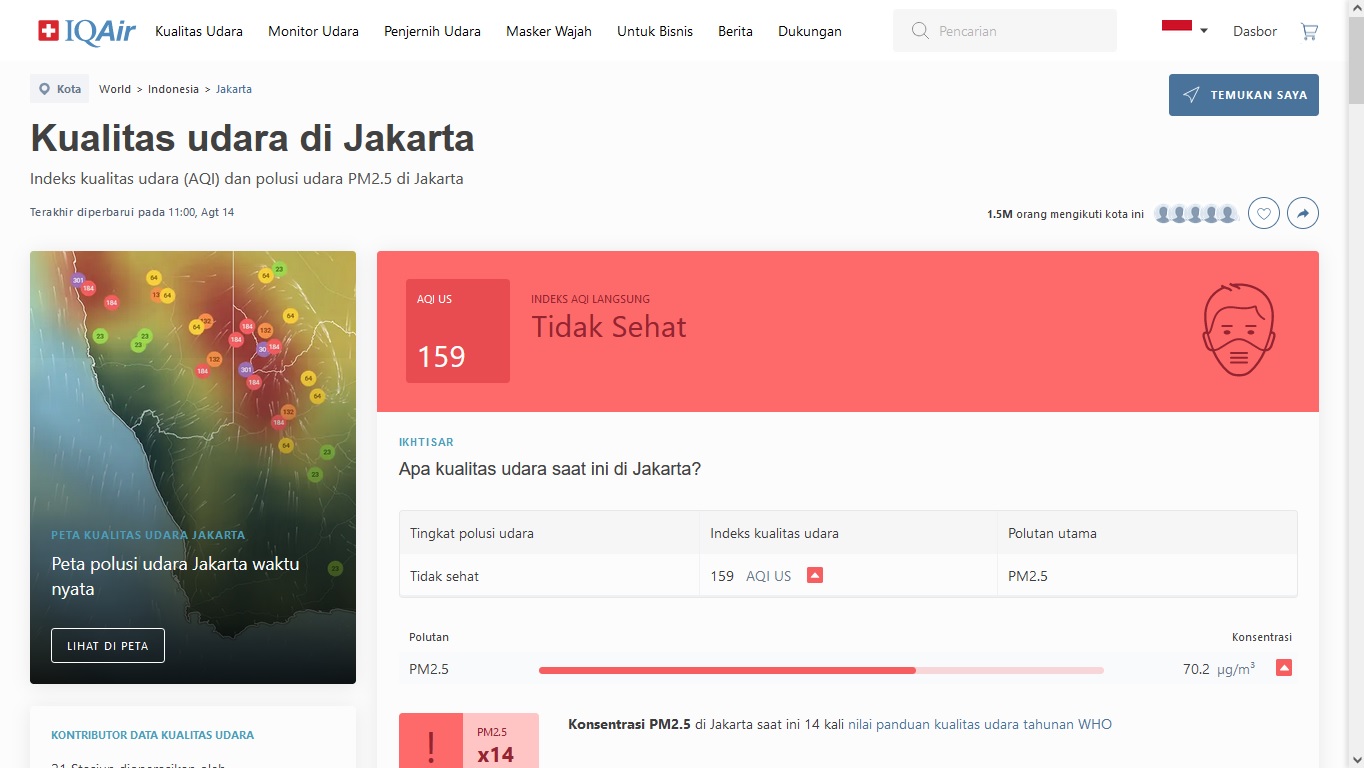1364x768 pixels.
Task: Select the Masker Wajah menu item
Action: coord(549,31)
